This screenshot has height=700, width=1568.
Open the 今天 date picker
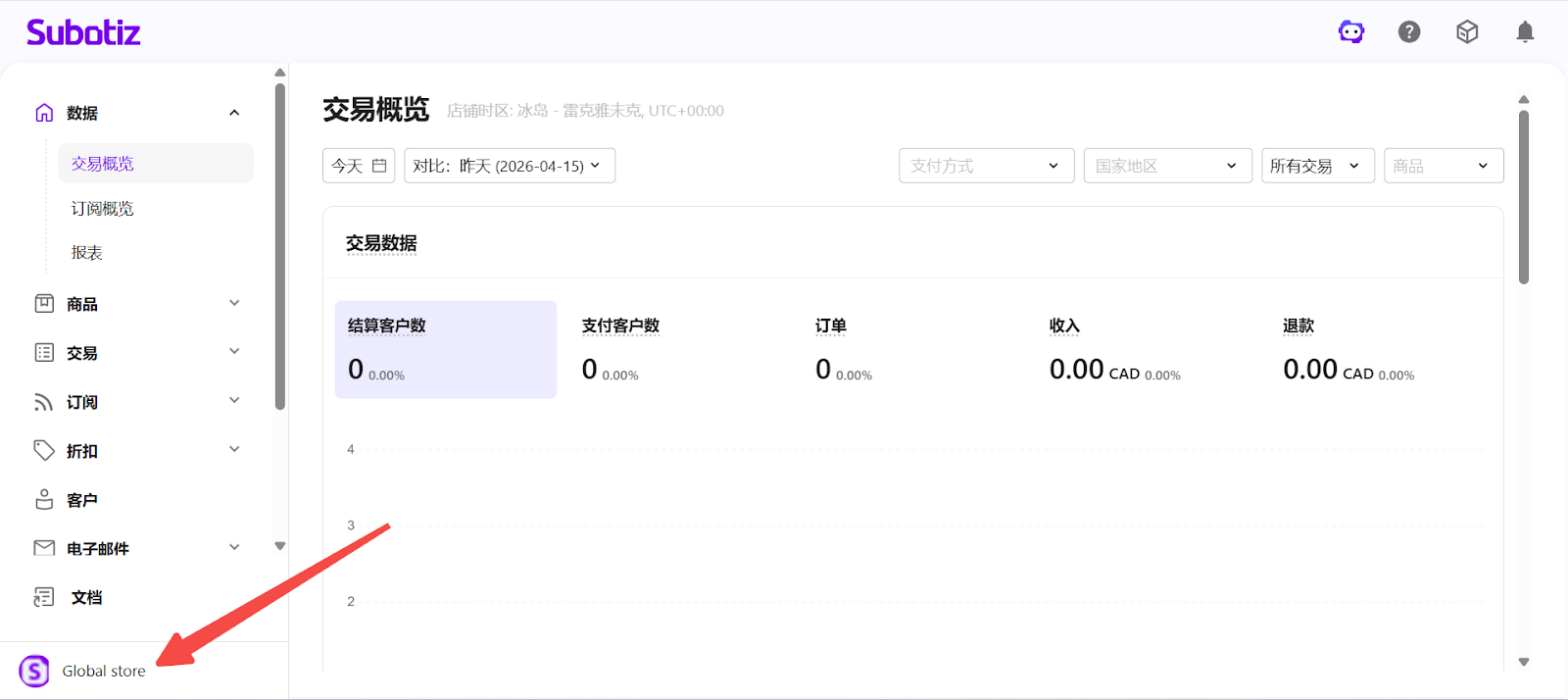[x=359, y=166]
